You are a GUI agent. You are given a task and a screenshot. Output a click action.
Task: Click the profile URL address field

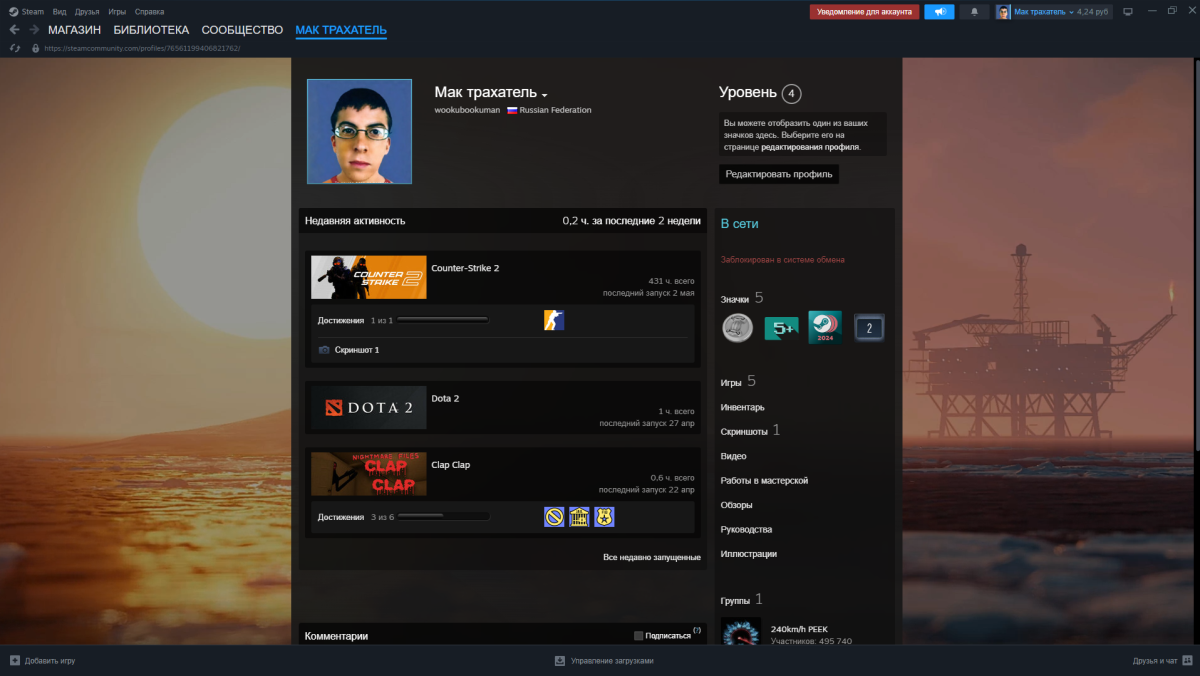[x=142, y=48]
